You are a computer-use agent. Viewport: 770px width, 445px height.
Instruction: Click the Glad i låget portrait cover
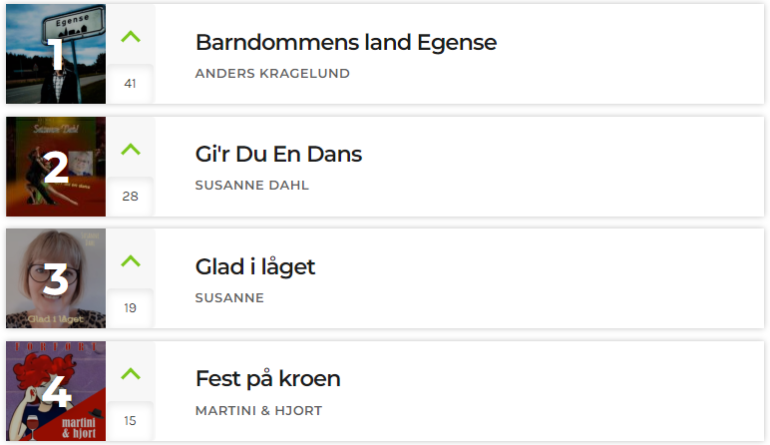56,278
